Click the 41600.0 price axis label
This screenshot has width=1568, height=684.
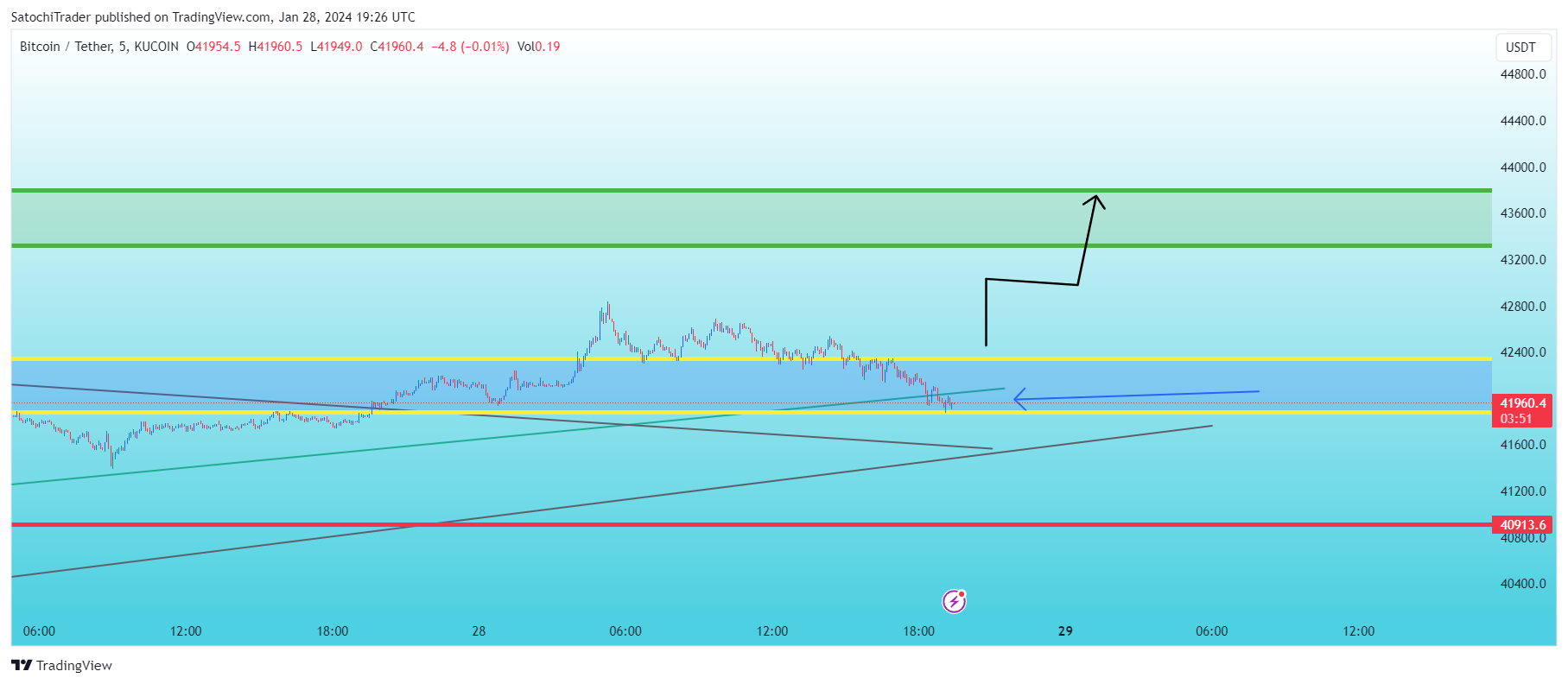tap(1523, 445)
